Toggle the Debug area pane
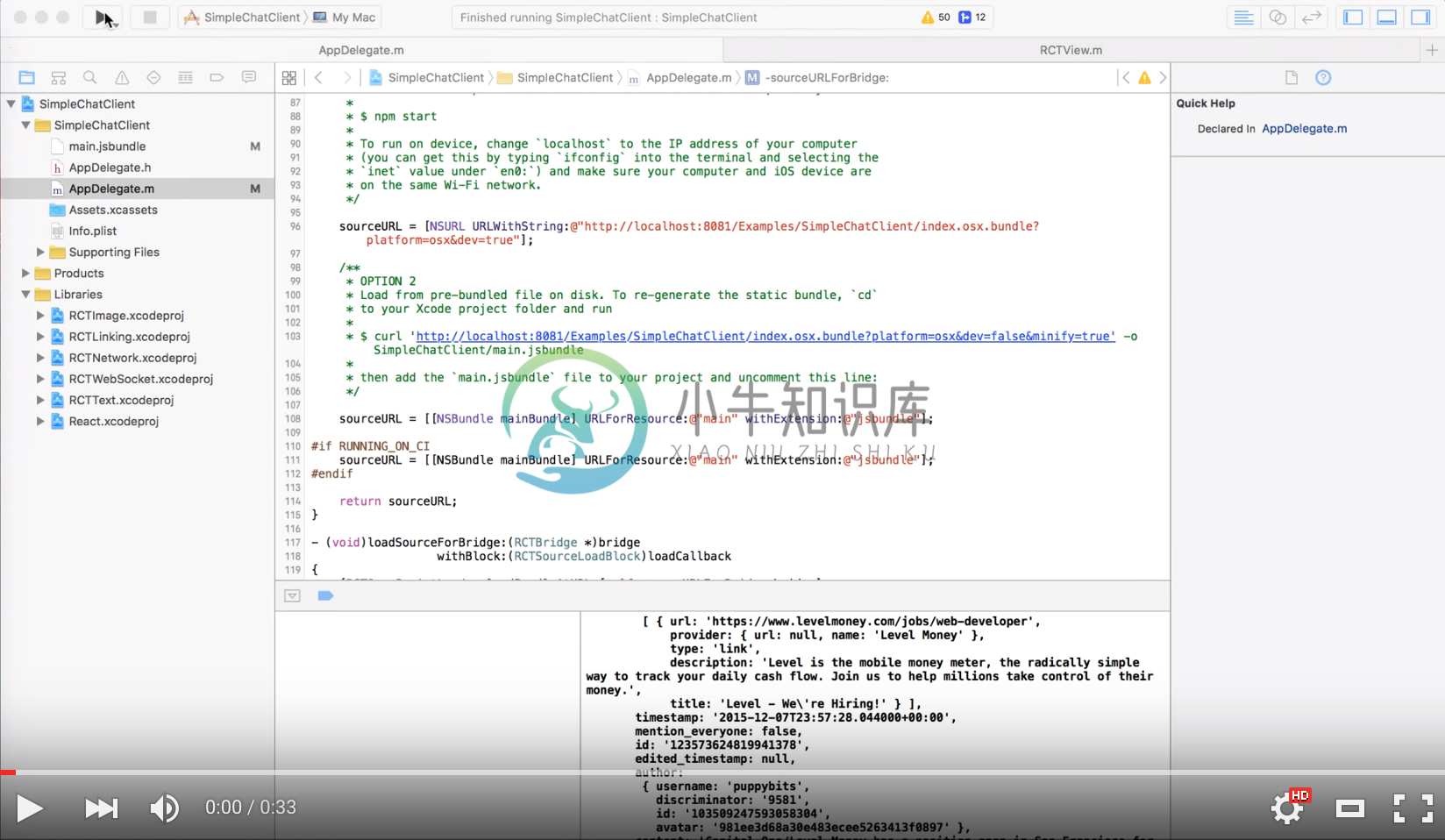 click(x=1387, y=18)
